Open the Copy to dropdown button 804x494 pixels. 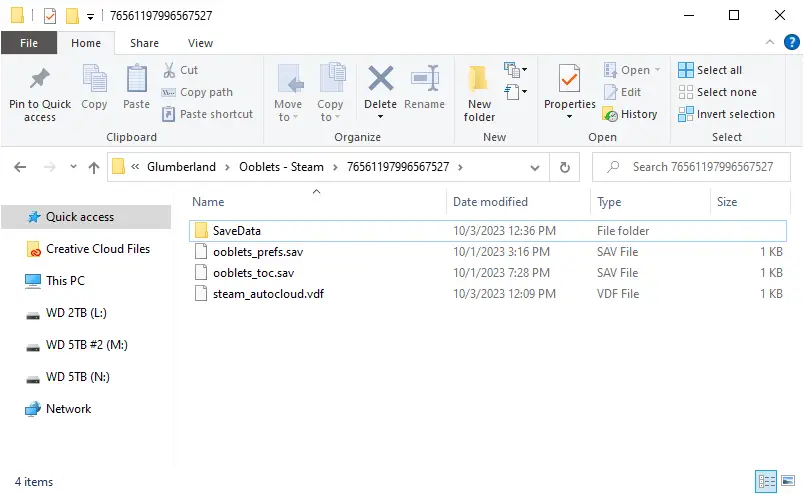[x=330, y=93]
